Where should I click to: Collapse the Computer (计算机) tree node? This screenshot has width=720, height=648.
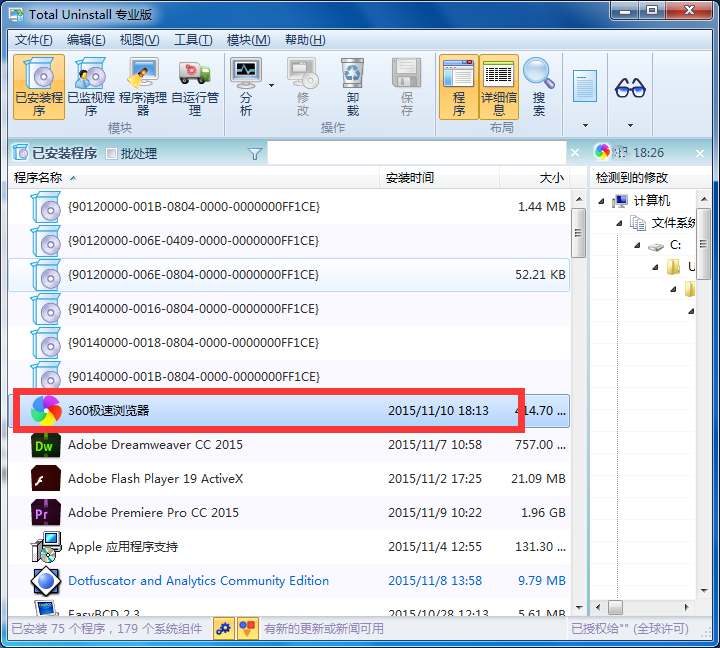(x=603, y=201)
